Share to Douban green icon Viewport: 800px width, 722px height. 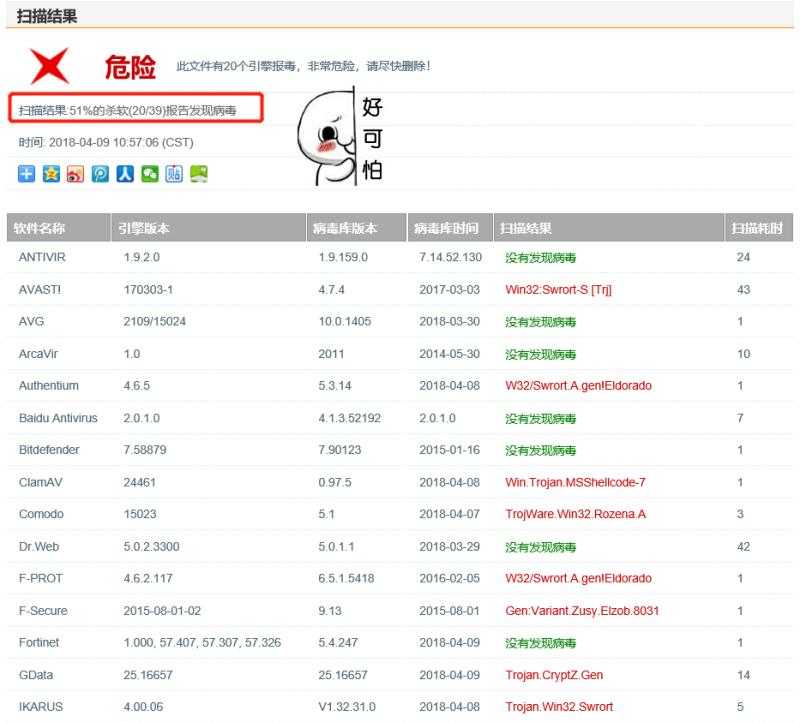pyautogui.click(x=199, y=174)
